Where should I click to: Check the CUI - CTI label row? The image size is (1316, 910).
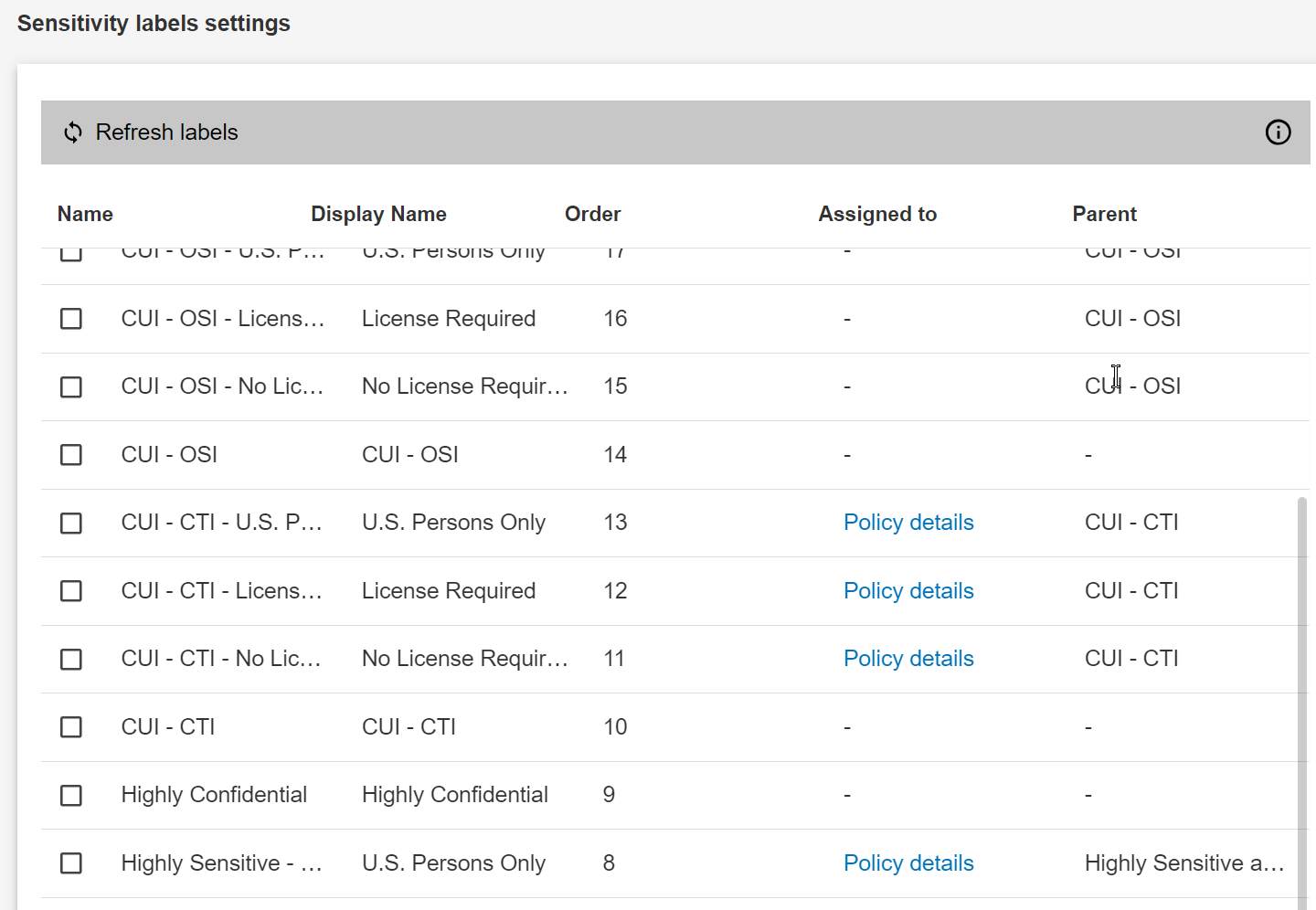click(x=71, y=727)
